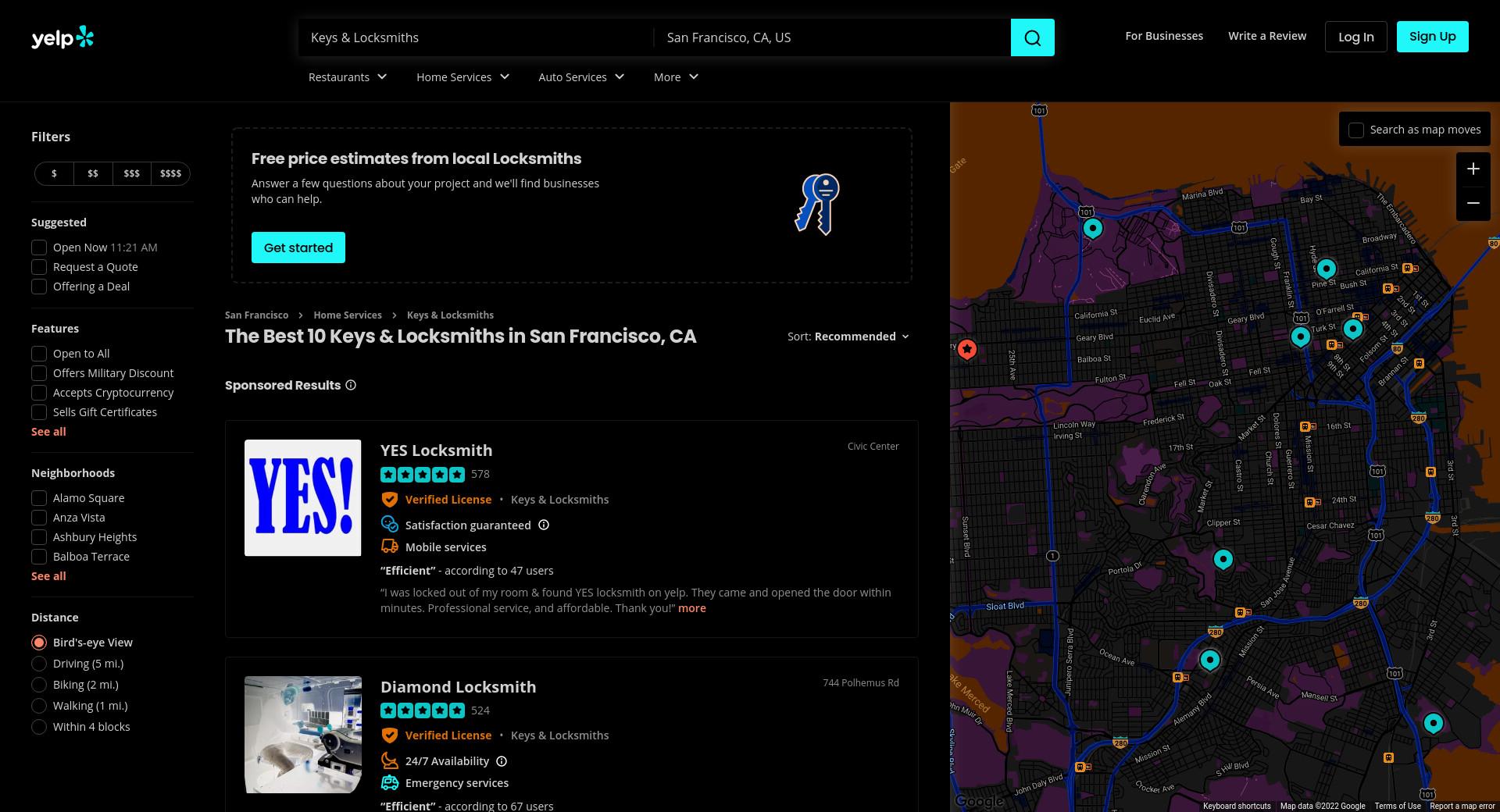Check Offers Military Discount
This screenshot has width=1500, height=812.
point(39,373)
